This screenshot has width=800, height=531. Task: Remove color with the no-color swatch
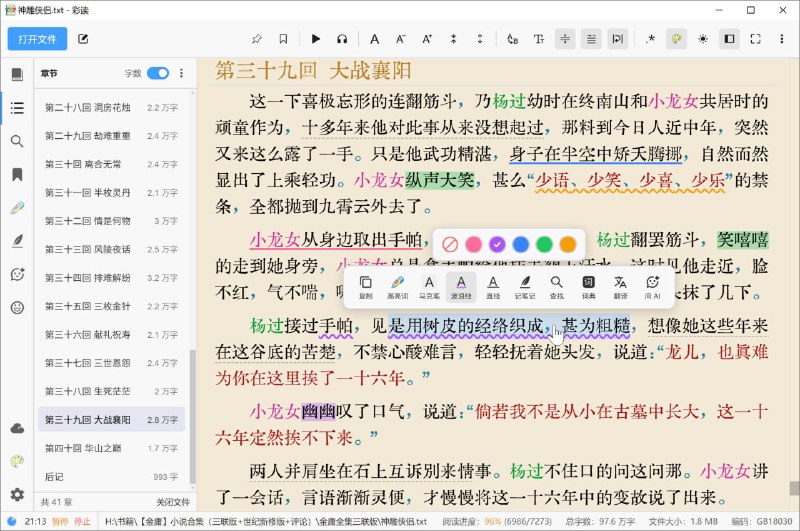tap(450, 244)
